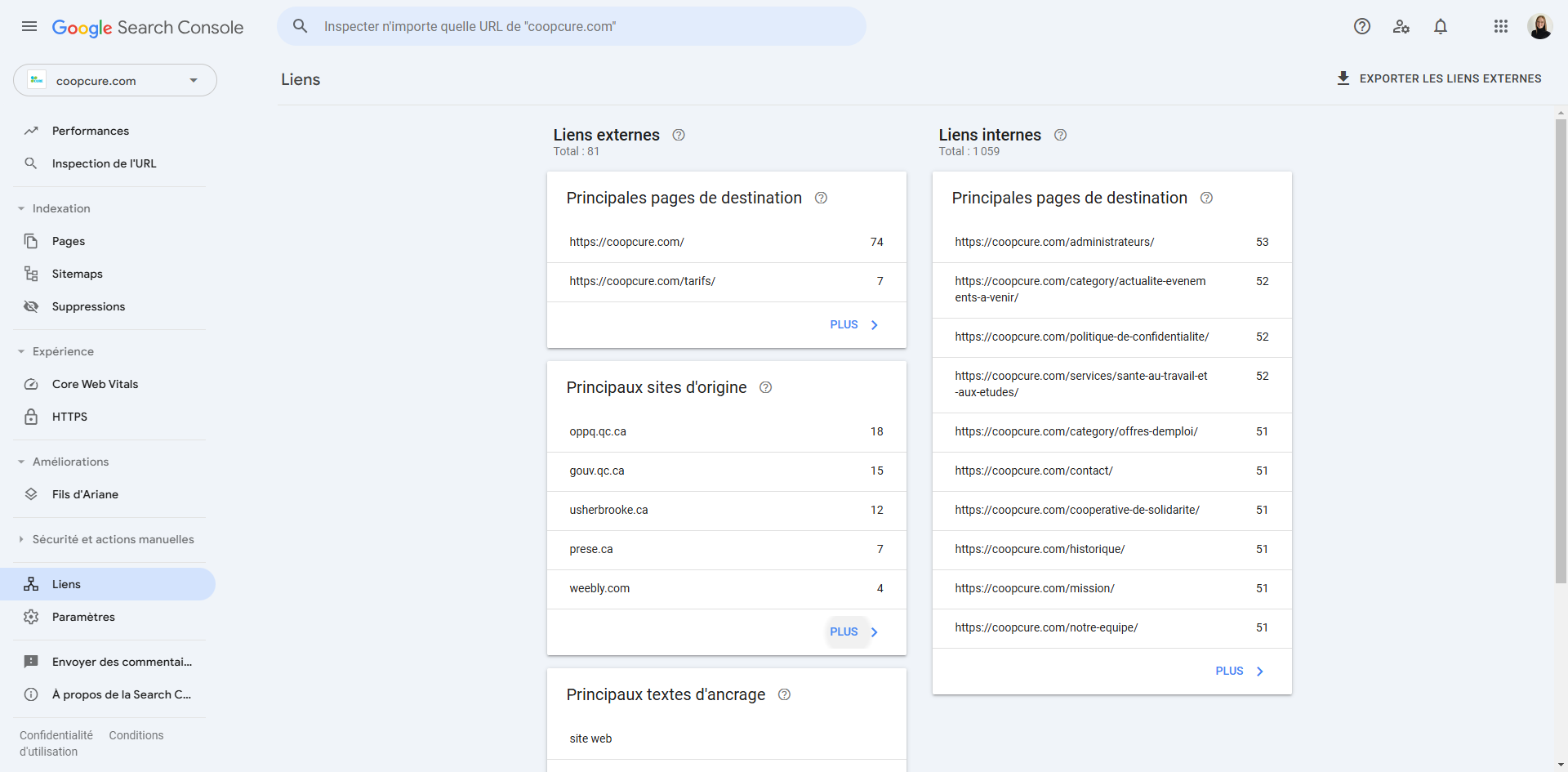Open Core Web Vitals report
Image resolution: width=1568 pixels, height=772 pixels.
point(95,384)
